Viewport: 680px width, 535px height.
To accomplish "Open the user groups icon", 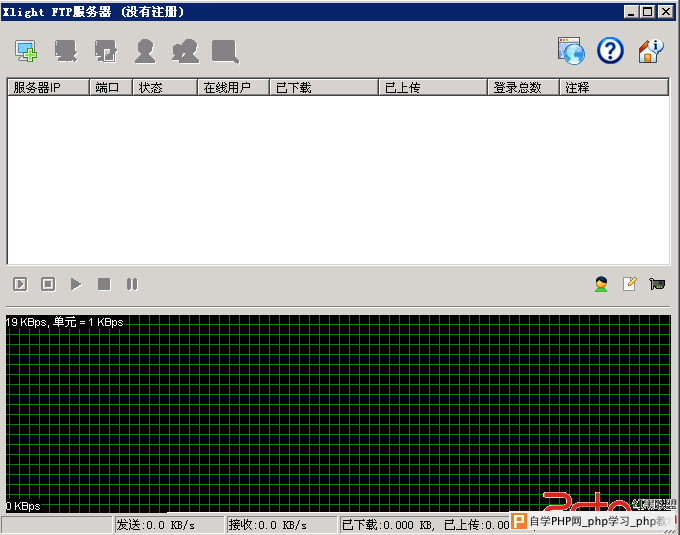I will click(186, 51).
